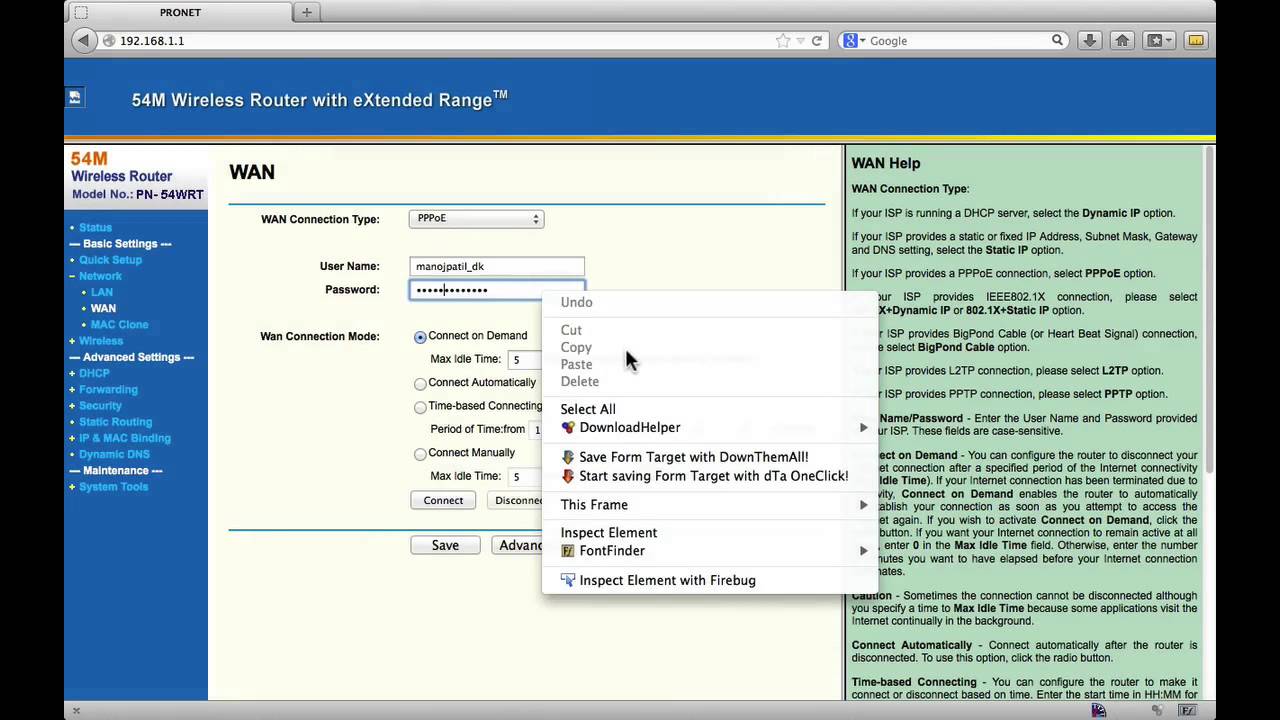Click the bookmark star in address bar
The height and width of the screenshot is (720, 1280).
pyautogui.click(x=783, y=41)
